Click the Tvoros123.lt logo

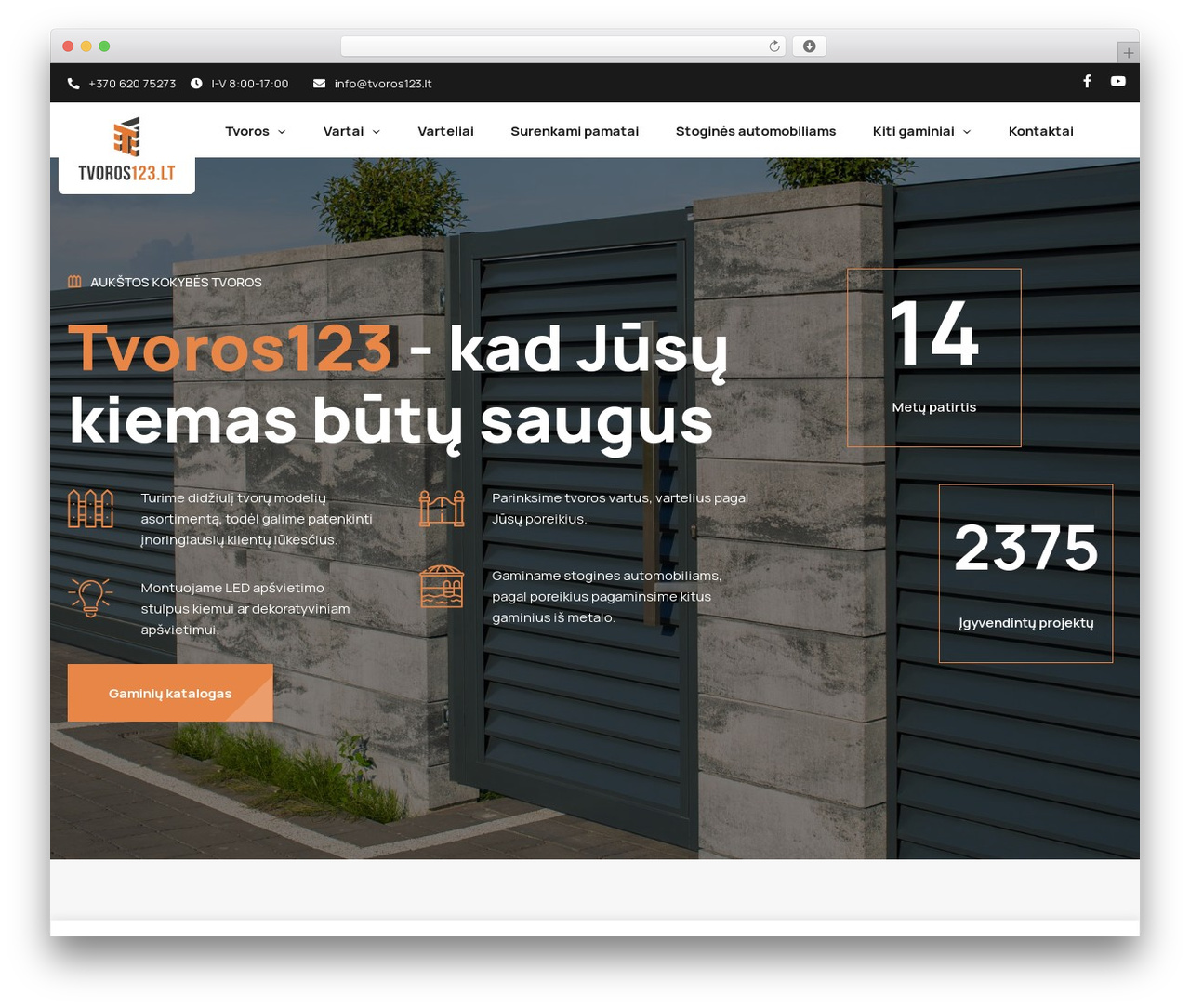pos(126,149)
